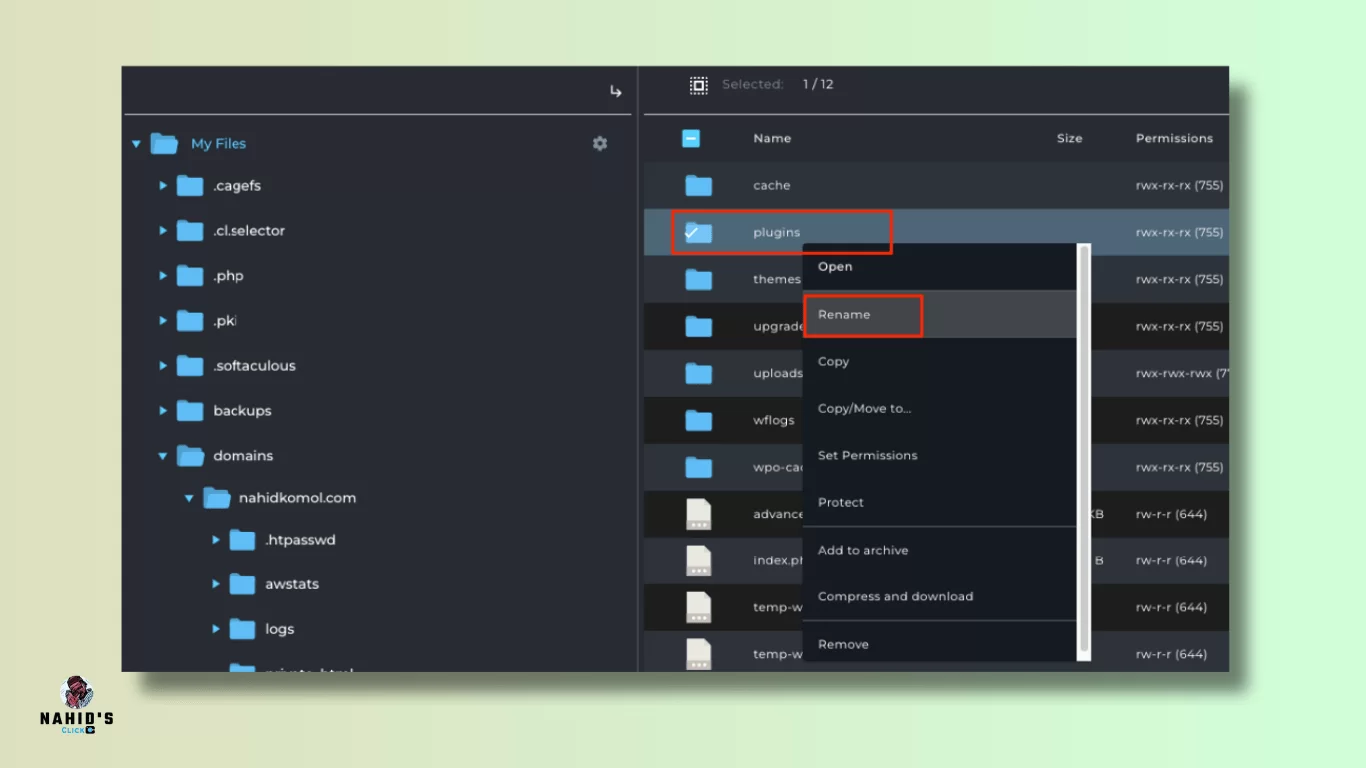The image size is (1366, 768).
Task: Click the select-all dotted square icon
Action: pos(699,85)
